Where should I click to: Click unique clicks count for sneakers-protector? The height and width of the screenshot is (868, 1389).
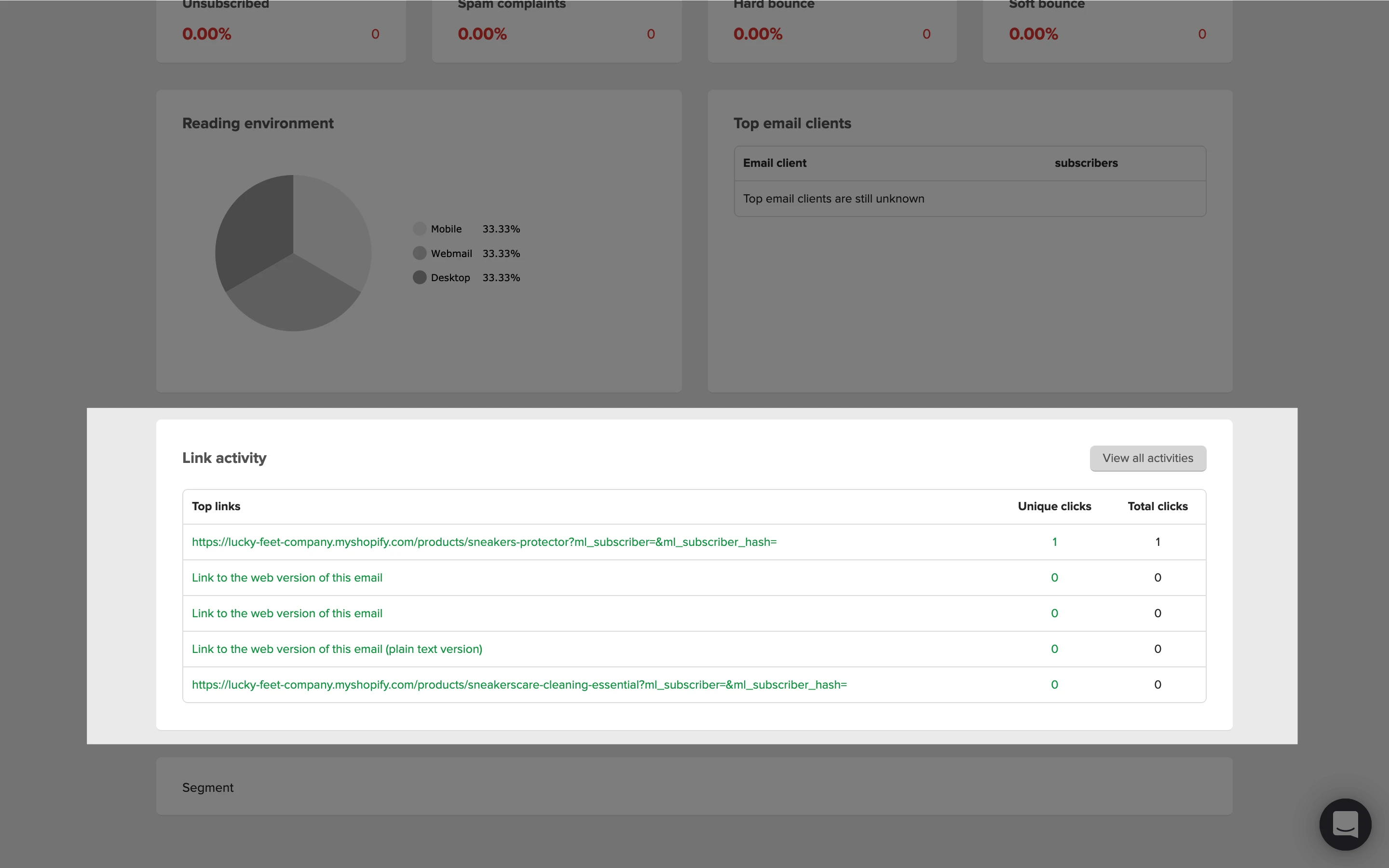pyautogui.click(x=1054, y=542)
